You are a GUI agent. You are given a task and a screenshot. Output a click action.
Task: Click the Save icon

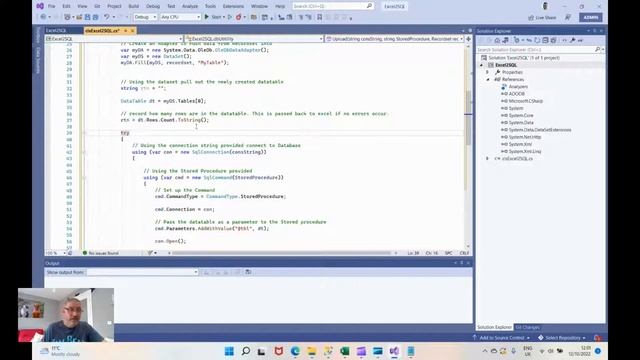pos(87,17)
